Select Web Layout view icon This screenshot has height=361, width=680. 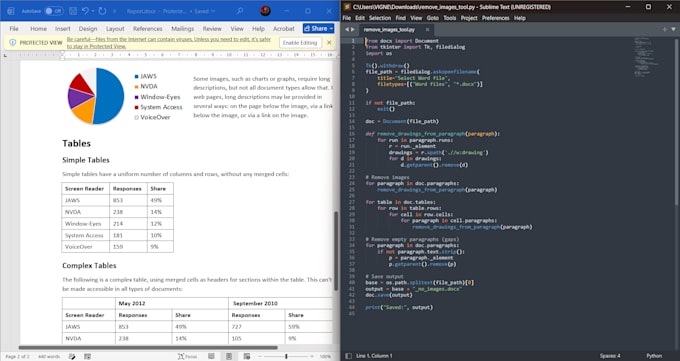pos(247,357)
